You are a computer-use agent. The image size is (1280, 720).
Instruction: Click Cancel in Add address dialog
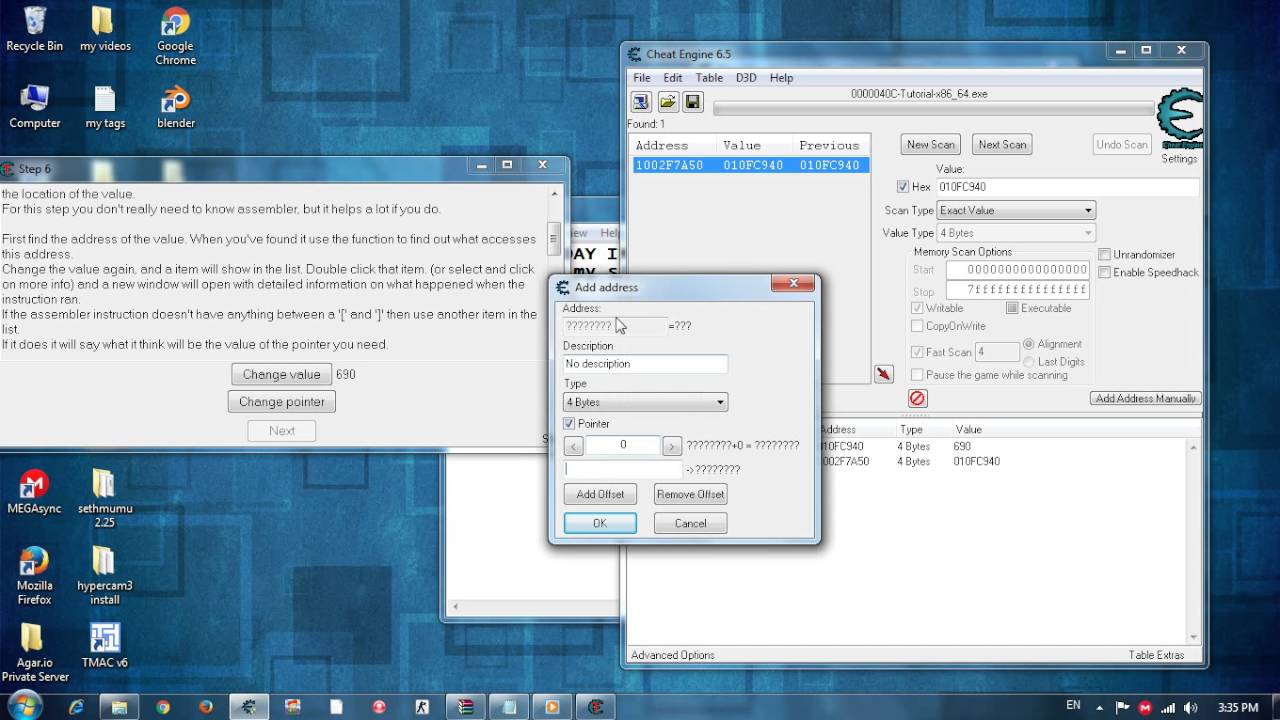point(690,523)
